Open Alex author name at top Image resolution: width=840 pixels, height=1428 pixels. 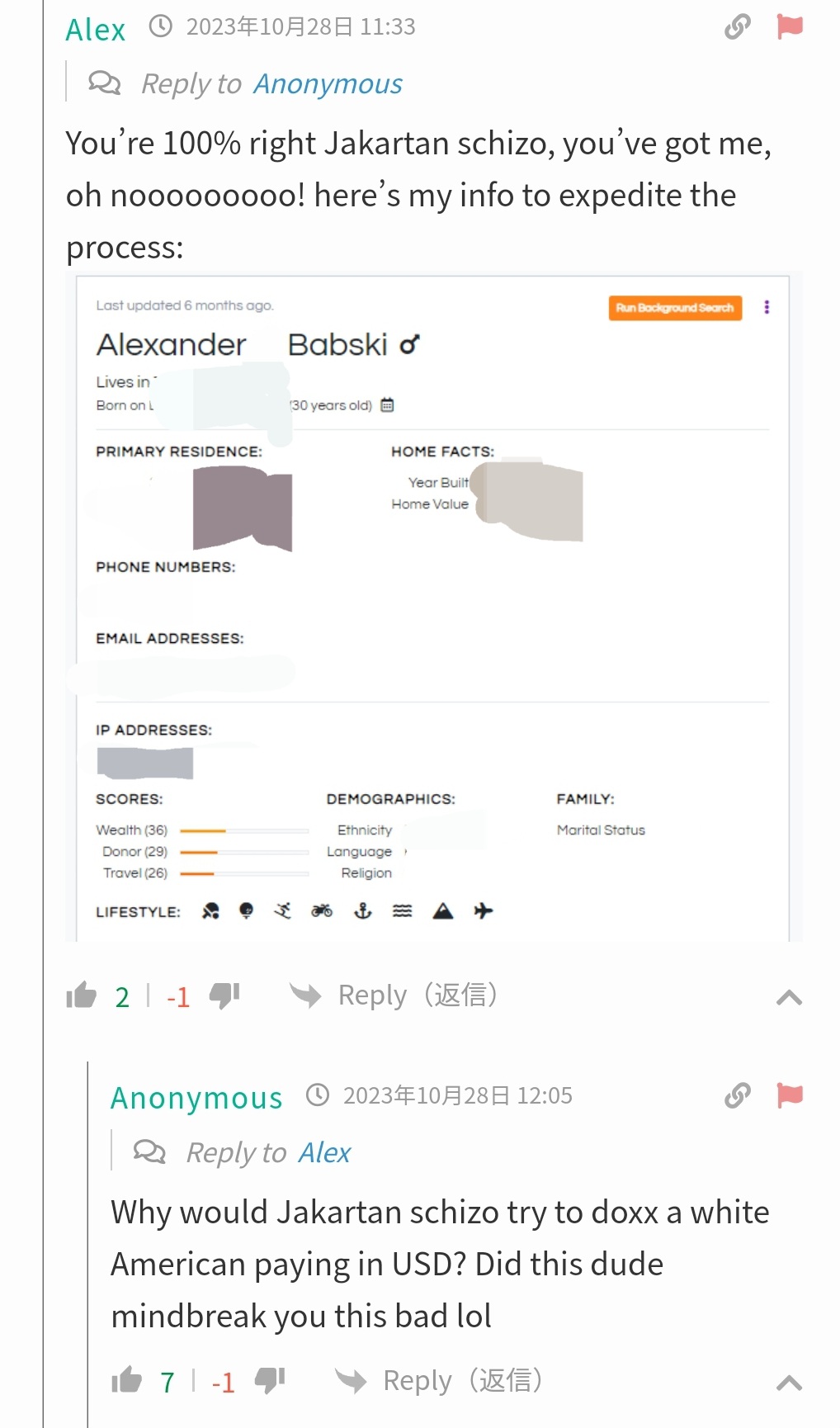click(96, 30)
